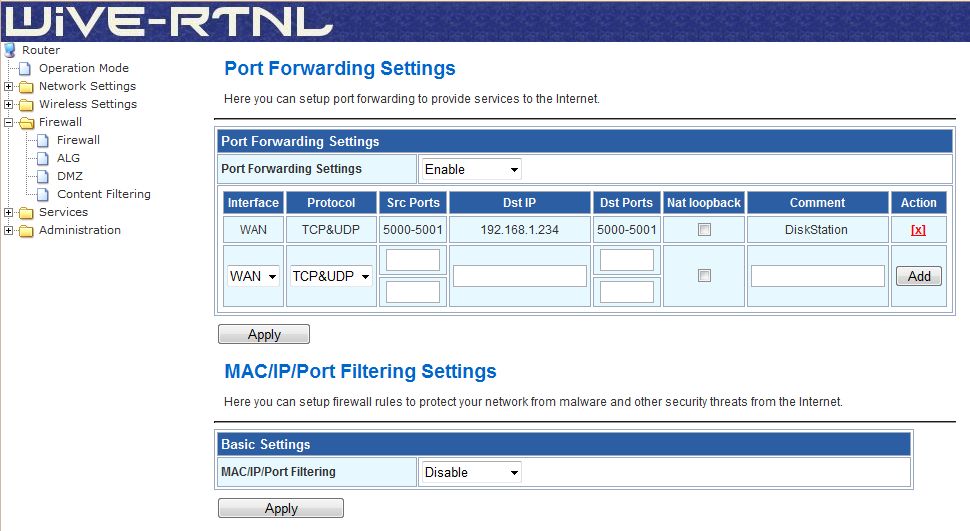Click the Operation Mode page icon
This screenshot has width=970, height=531.
tap(26, 68)
